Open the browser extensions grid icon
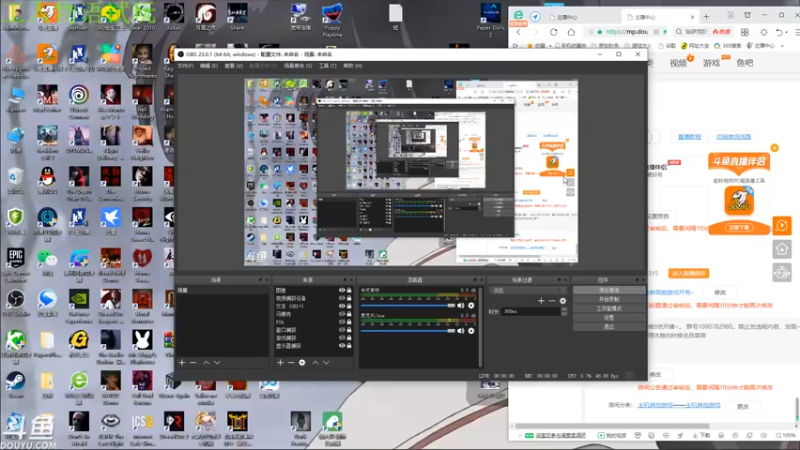This screenshot has width=800, height=450. [x=745, y=32]
